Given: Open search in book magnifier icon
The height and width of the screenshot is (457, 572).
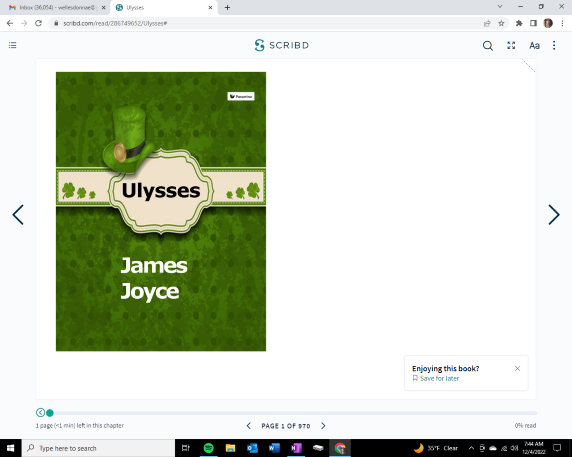Looking at the screenshot, I should tap(488, 46).
